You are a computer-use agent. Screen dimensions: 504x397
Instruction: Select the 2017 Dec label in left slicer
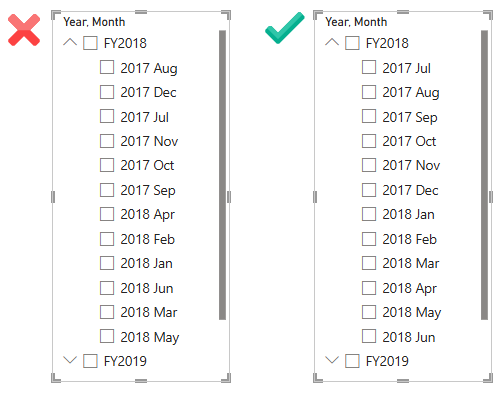point(148,92)
